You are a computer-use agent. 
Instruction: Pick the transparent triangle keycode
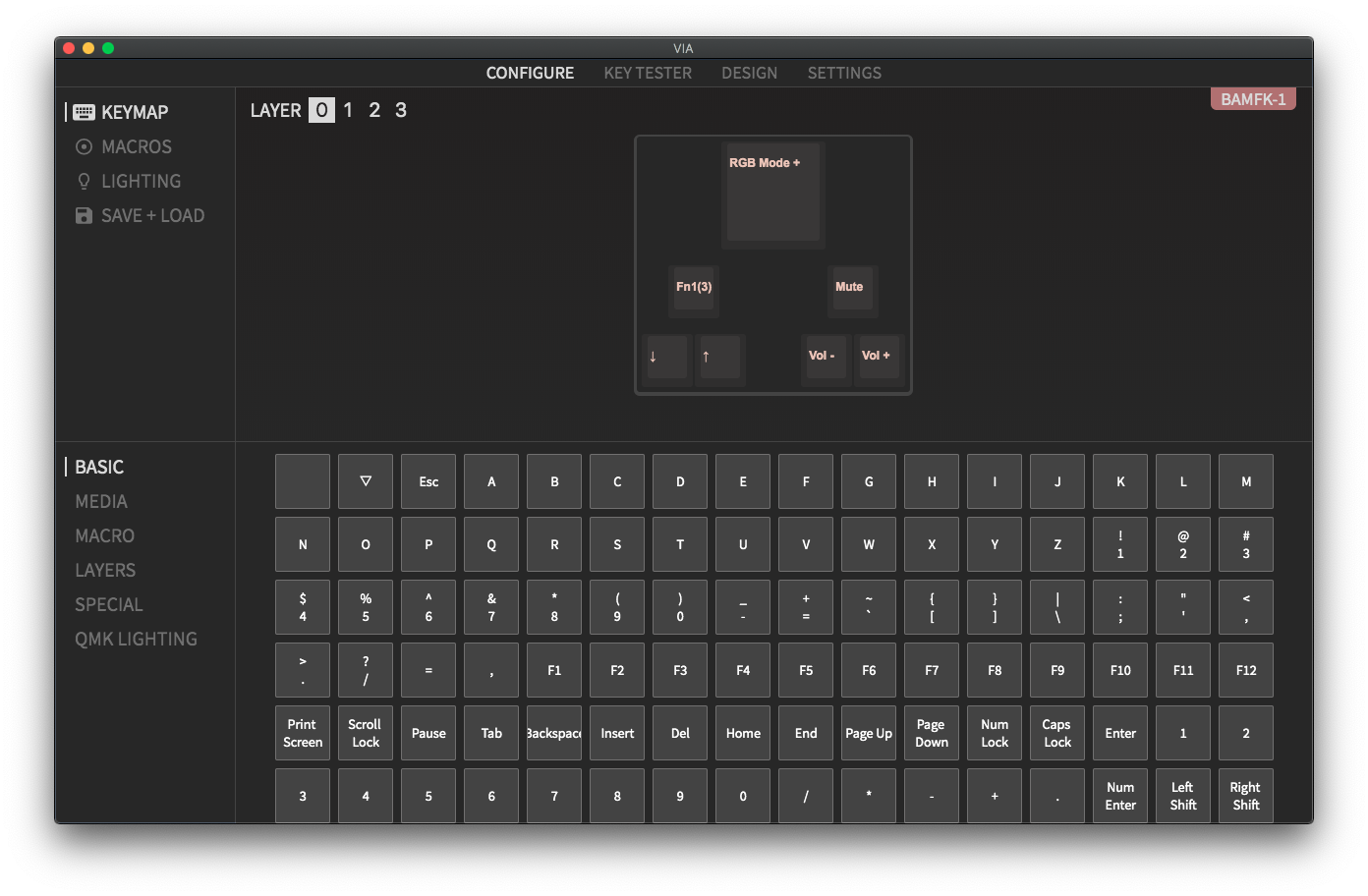[366, 481]
